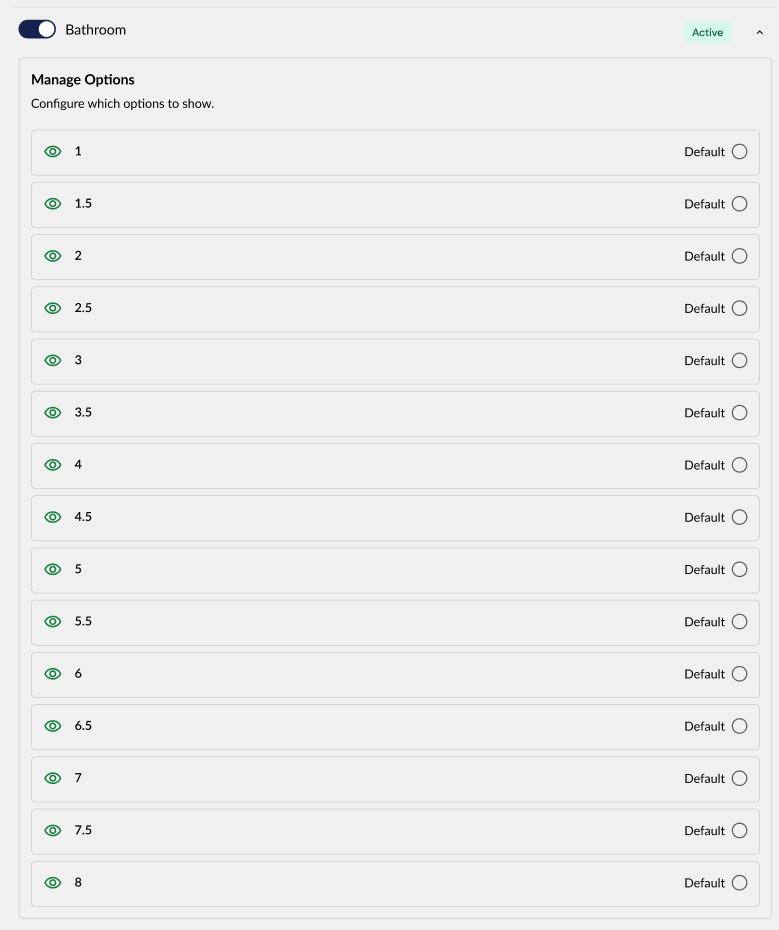Set 7.5 as the default option
This screenshot has width=779, height=930.
[x=739, y=831]
